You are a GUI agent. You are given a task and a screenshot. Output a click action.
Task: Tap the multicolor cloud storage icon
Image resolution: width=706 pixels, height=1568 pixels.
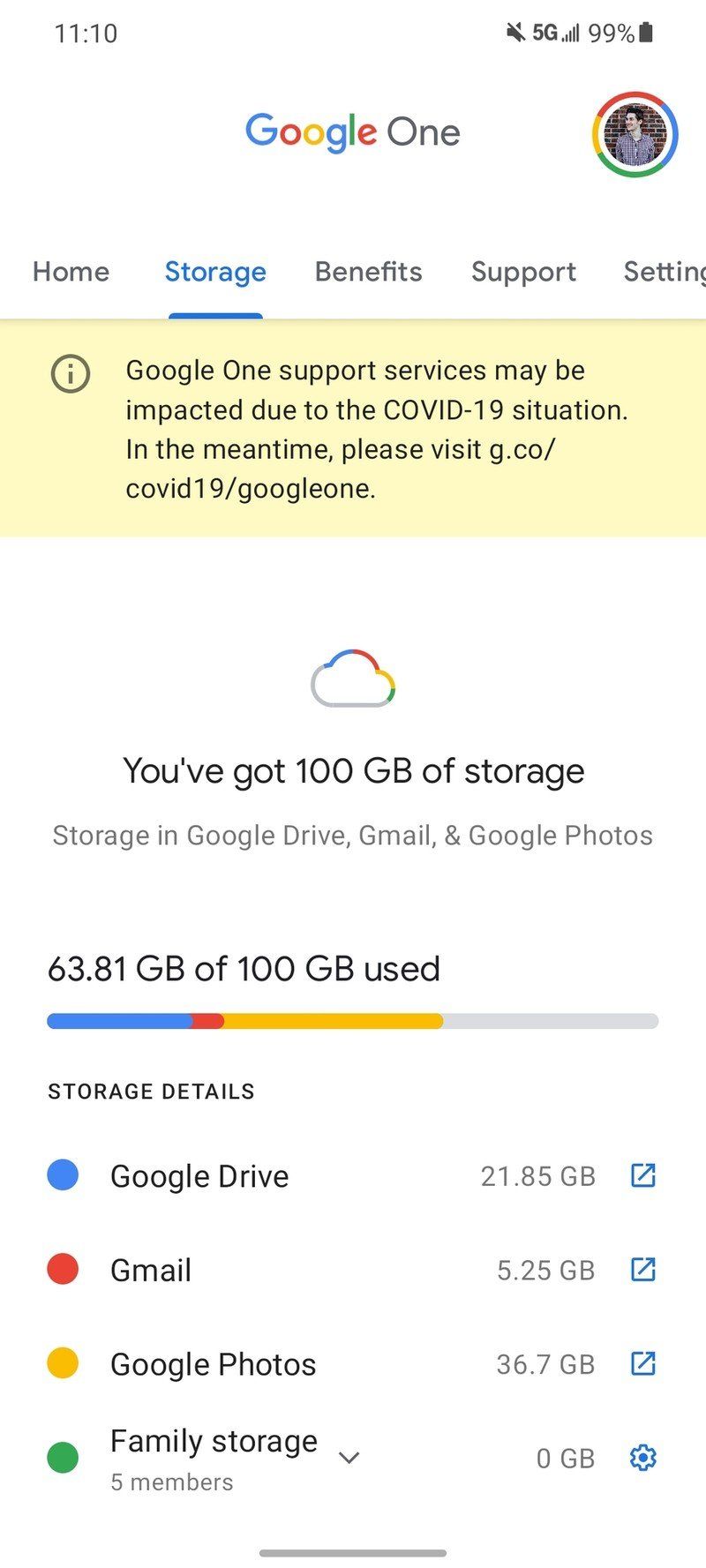pos(353,679)
